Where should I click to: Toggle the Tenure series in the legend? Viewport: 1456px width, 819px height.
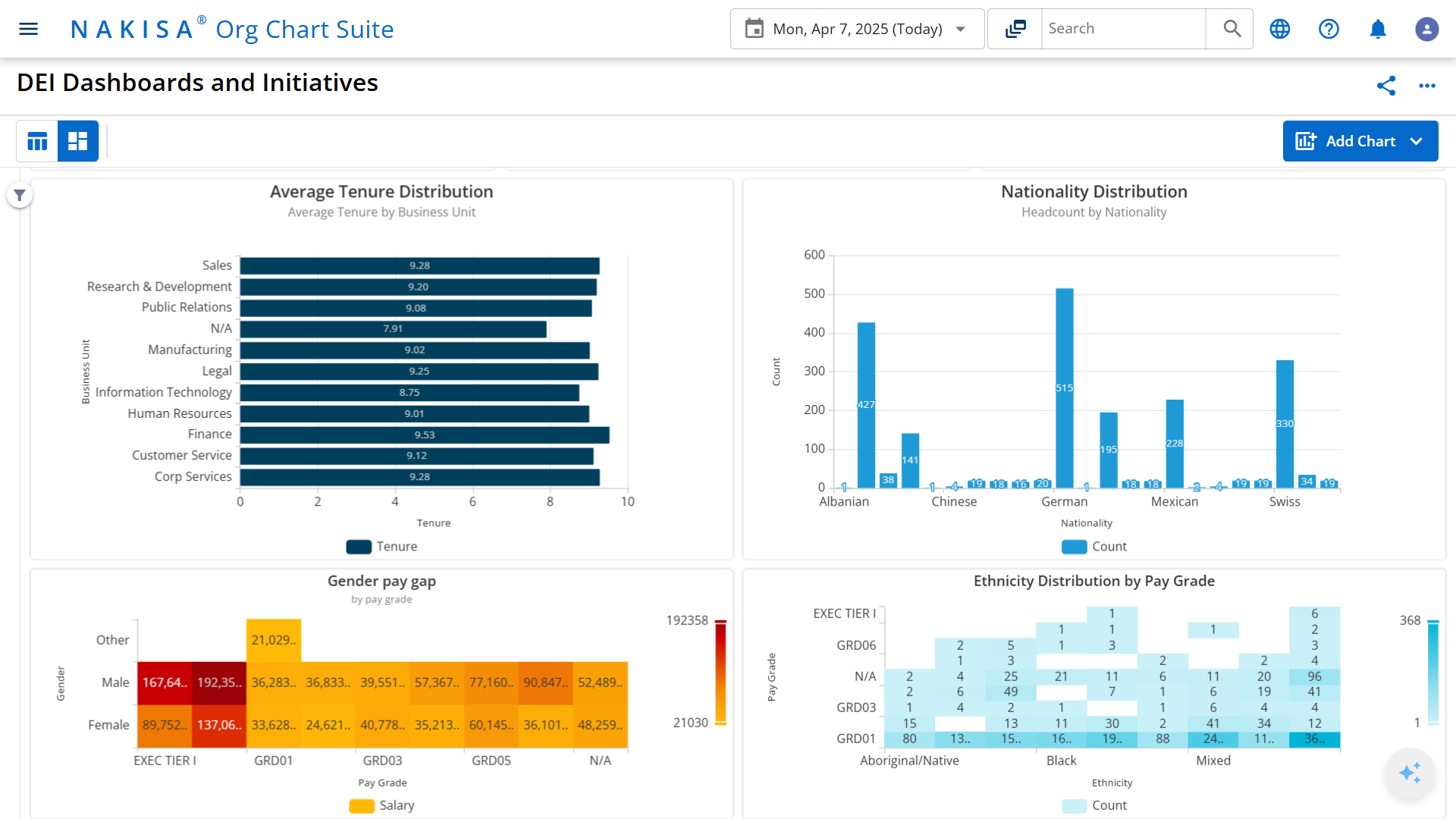tap(381, 546)
